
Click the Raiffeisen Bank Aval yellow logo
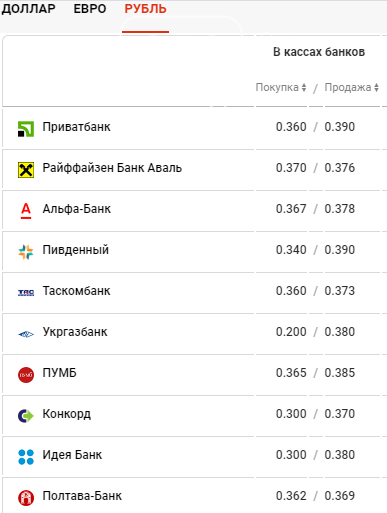click(26, 170)
